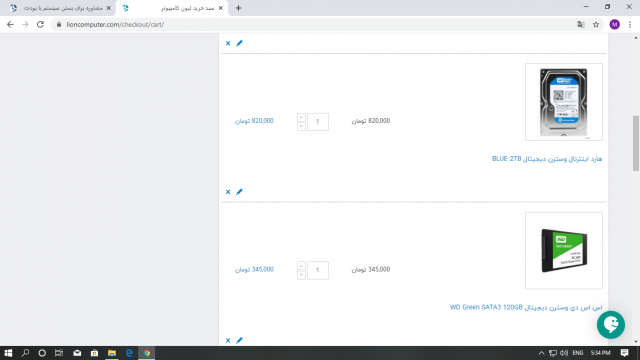Viewport: 640px width, 360px height.
Task: Show hidden system tray icons
Action: [x=541, y=353]
